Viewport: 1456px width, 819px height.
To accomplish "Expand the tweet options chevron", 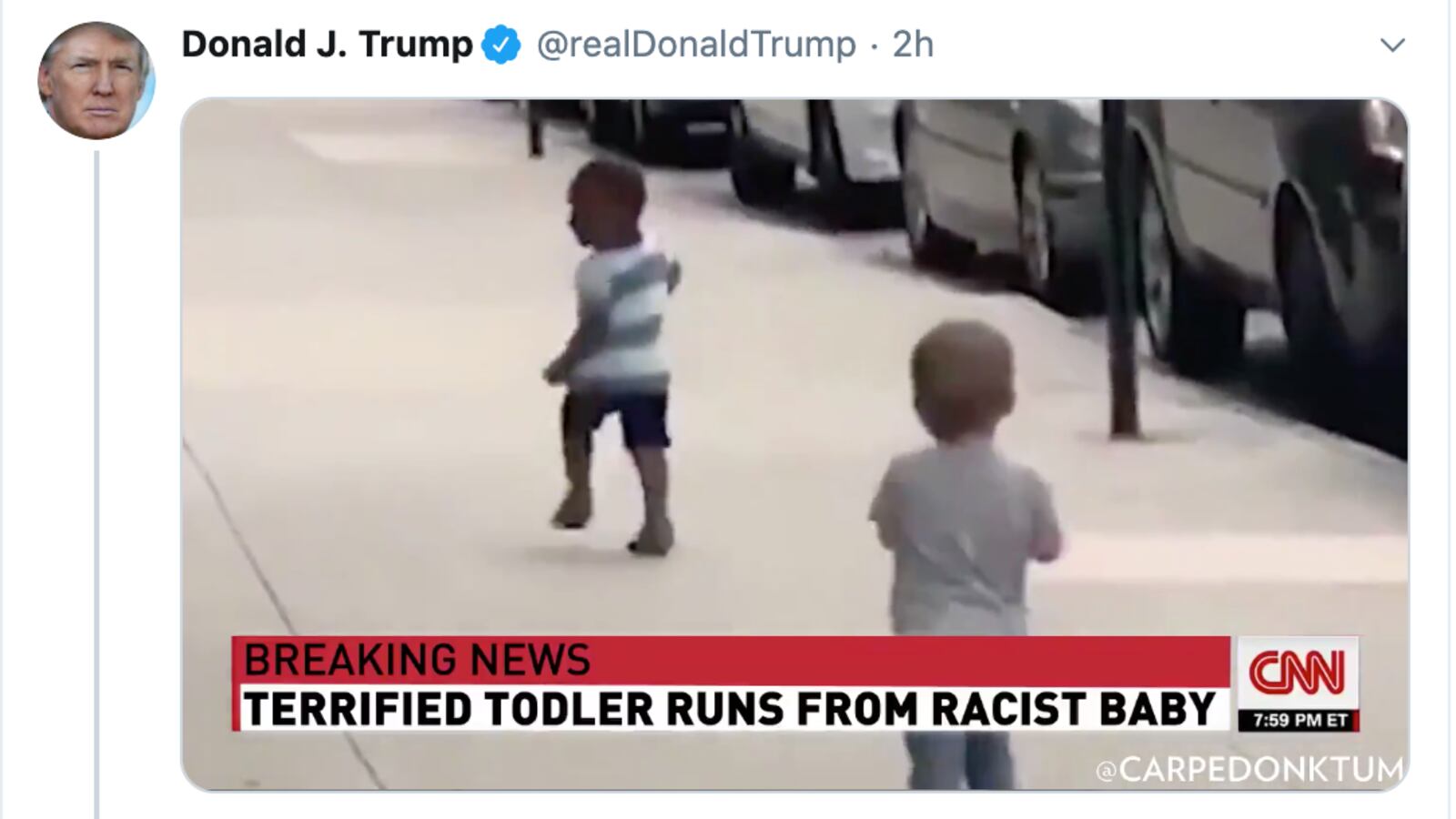I will 1392,45.
